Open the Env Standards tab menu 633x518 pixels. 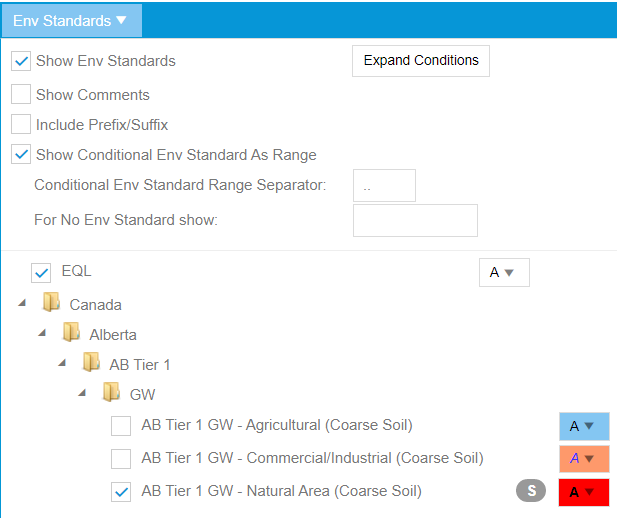[x=71, y=19]
